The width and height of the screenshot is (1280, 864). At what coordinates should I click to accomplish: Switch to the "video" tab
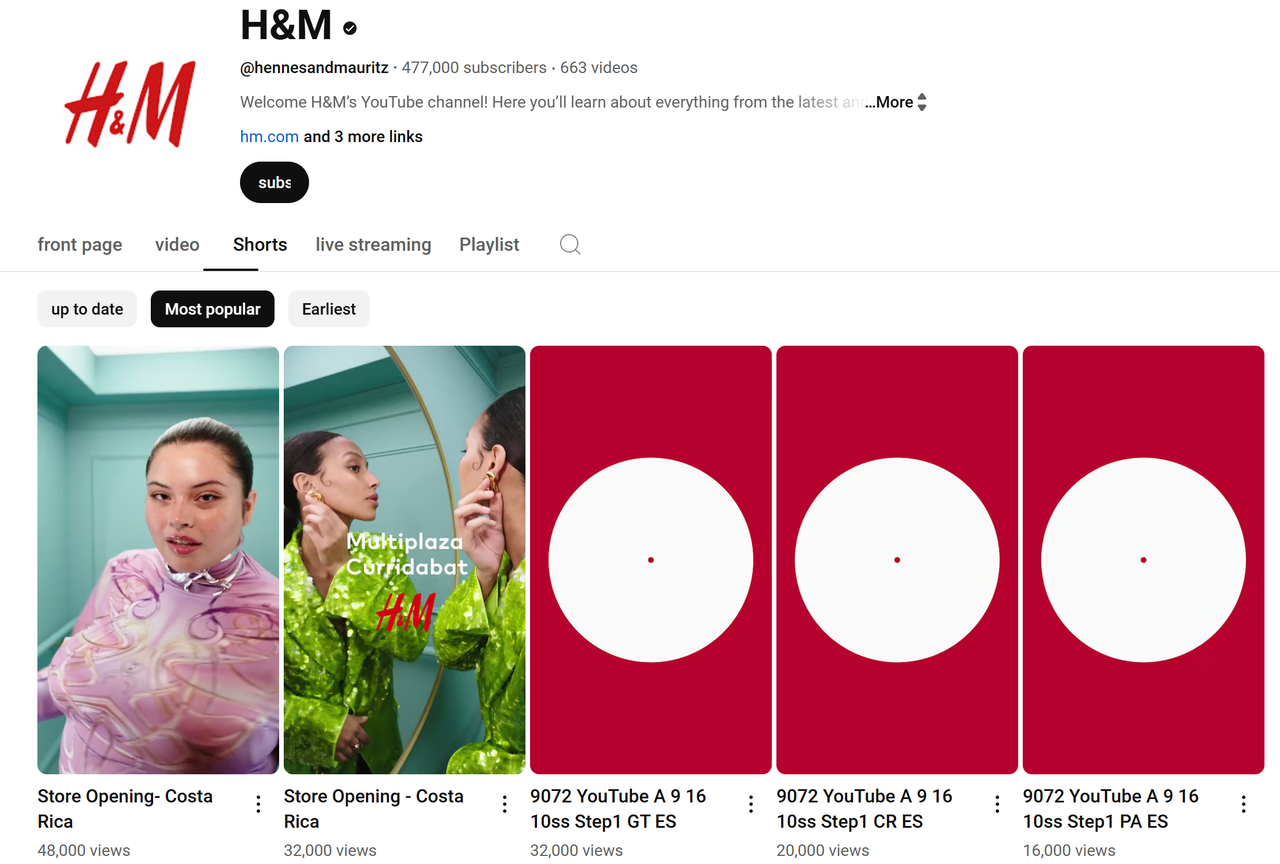[x=177, y=244]
